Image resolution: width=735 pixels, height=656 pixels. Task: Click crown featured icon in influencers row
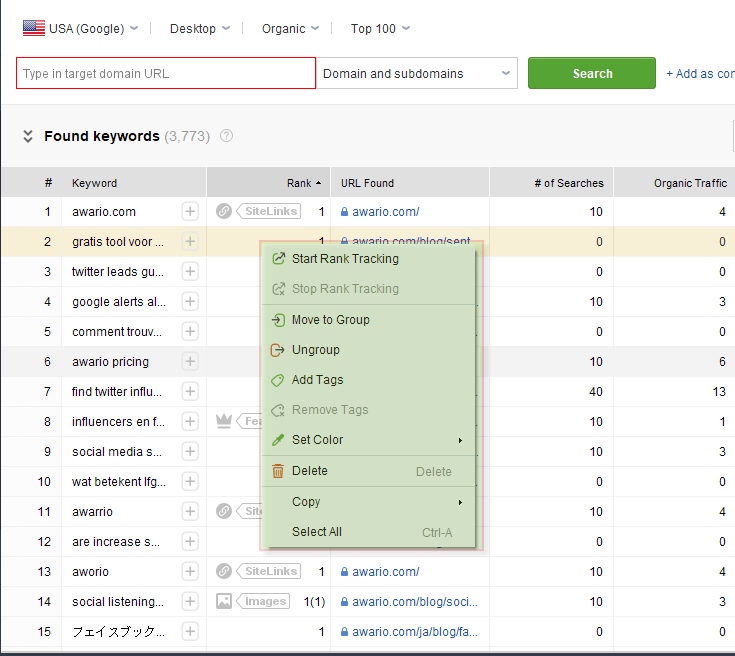tap(224, 421)
